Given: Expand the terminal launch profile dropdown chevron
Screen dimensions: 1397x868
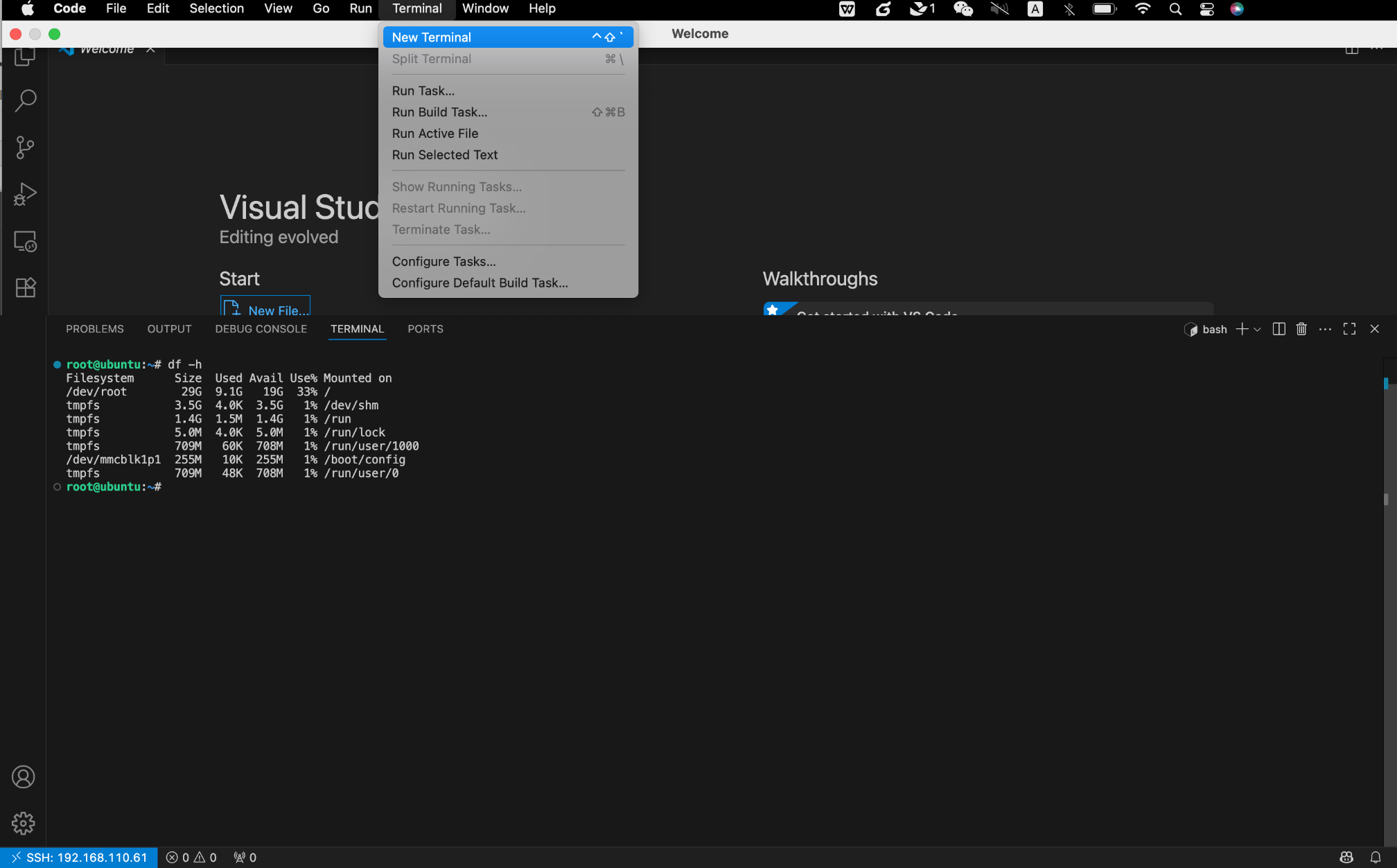Looking at the screenshot, I should (x=1258, y=329).
